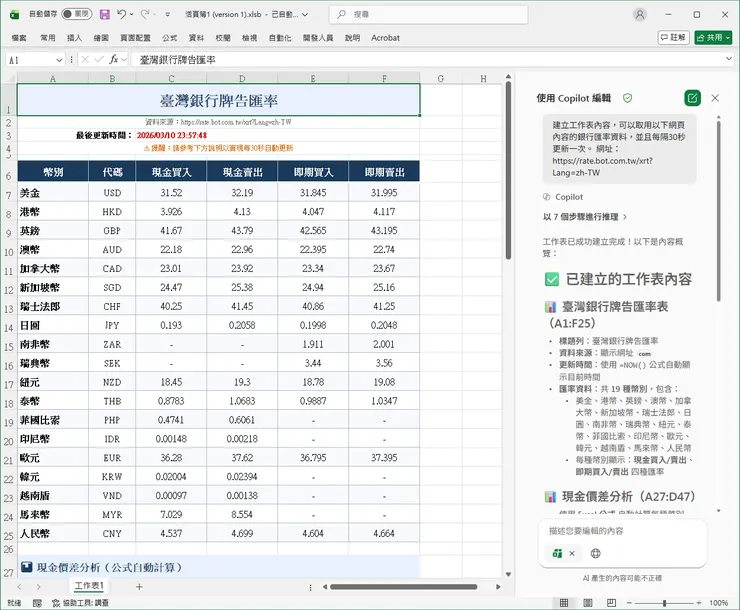Open the redo history dropdown arrow
Screen dimensions: 740x610
(x=155, y=15)
